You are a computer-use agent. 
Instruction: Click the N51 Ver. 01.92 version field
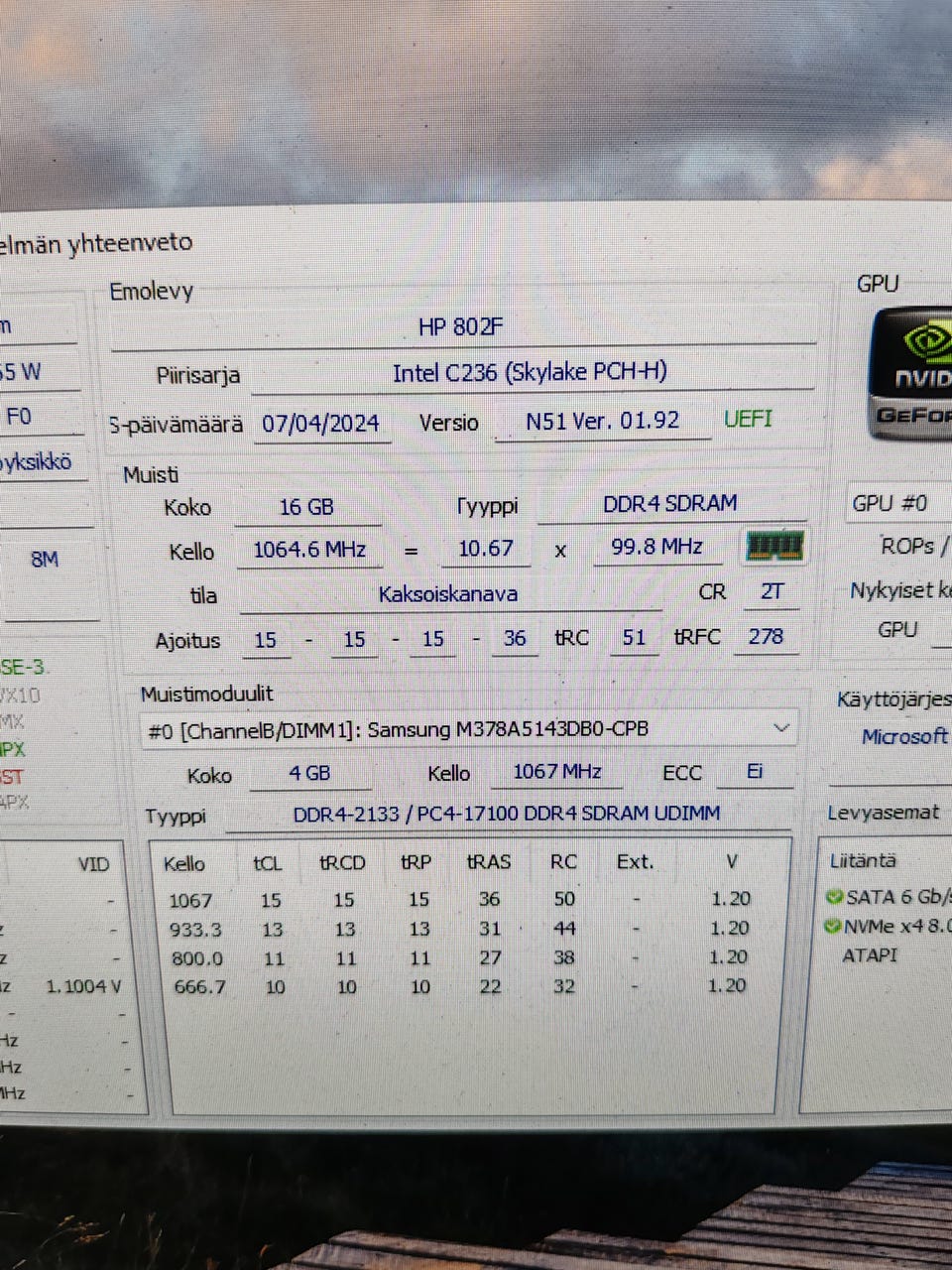click(x=603, y=421)
